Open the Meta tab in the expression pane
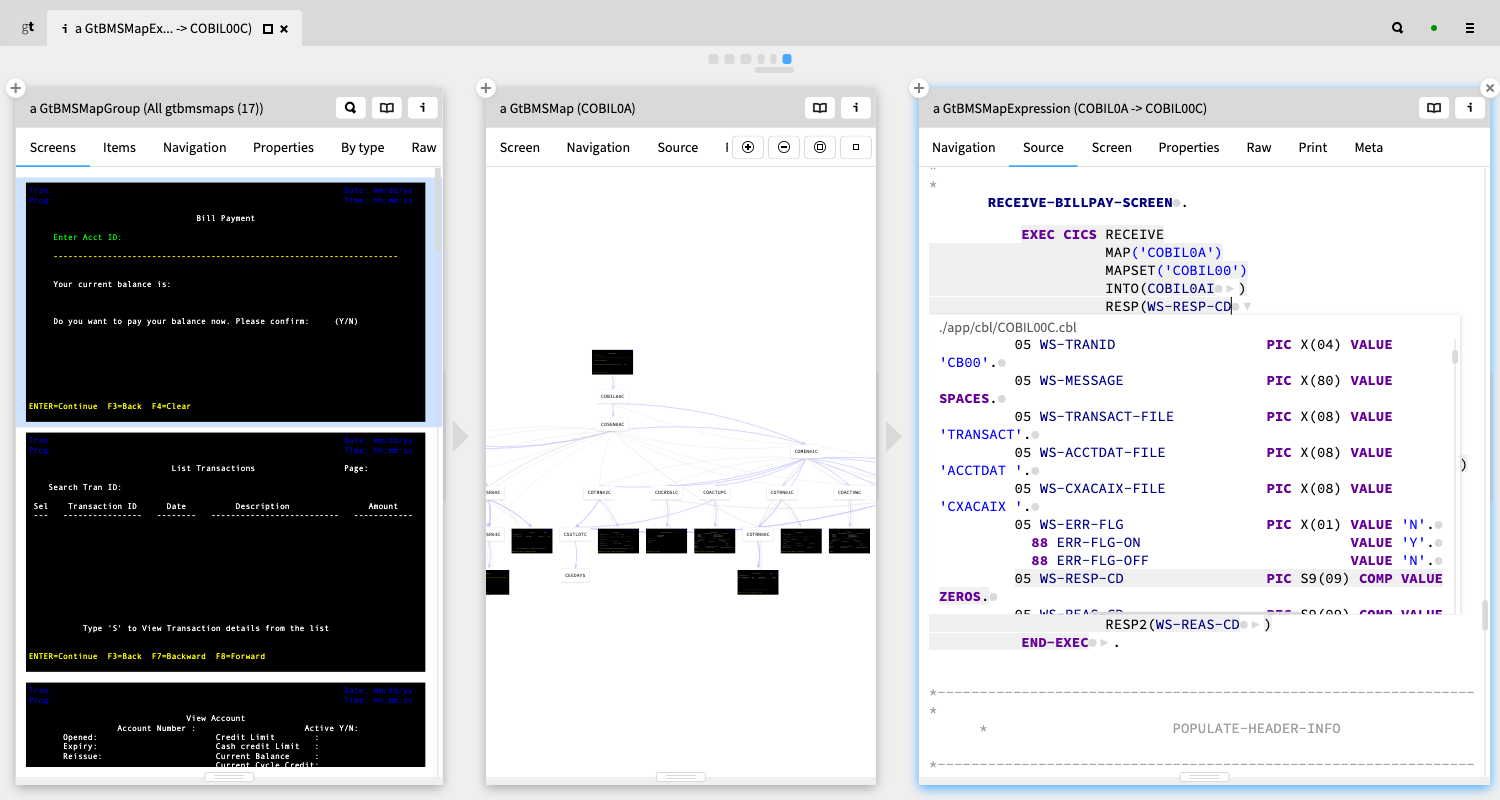The width and height of the screenshot is (1500, 800). point(1368,147)
